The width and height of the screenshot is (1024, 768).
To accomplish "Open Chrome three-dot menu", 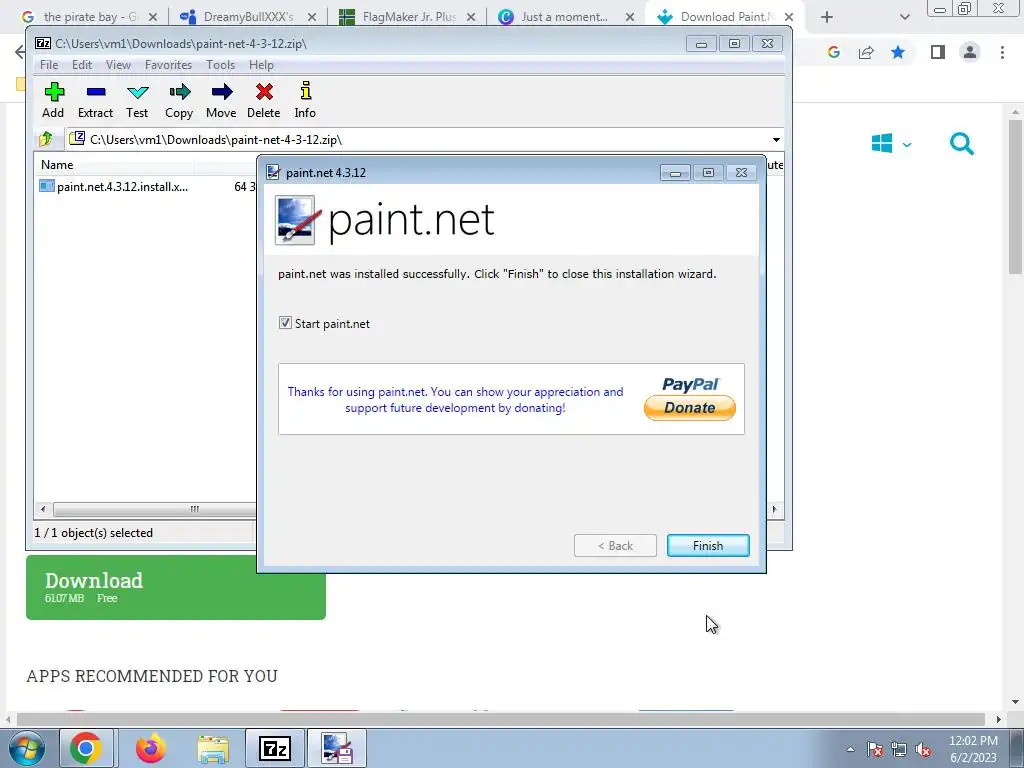I will tap(1002, 52).
